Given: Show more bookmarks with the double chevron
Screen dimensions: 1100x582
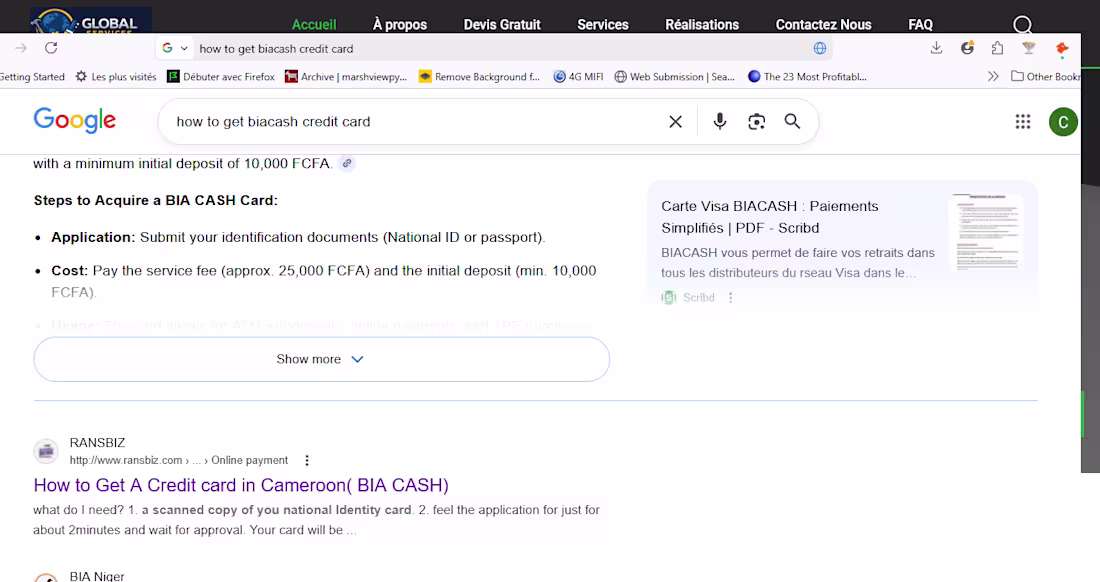Looking at the screenshot, I should click(993, 76).
